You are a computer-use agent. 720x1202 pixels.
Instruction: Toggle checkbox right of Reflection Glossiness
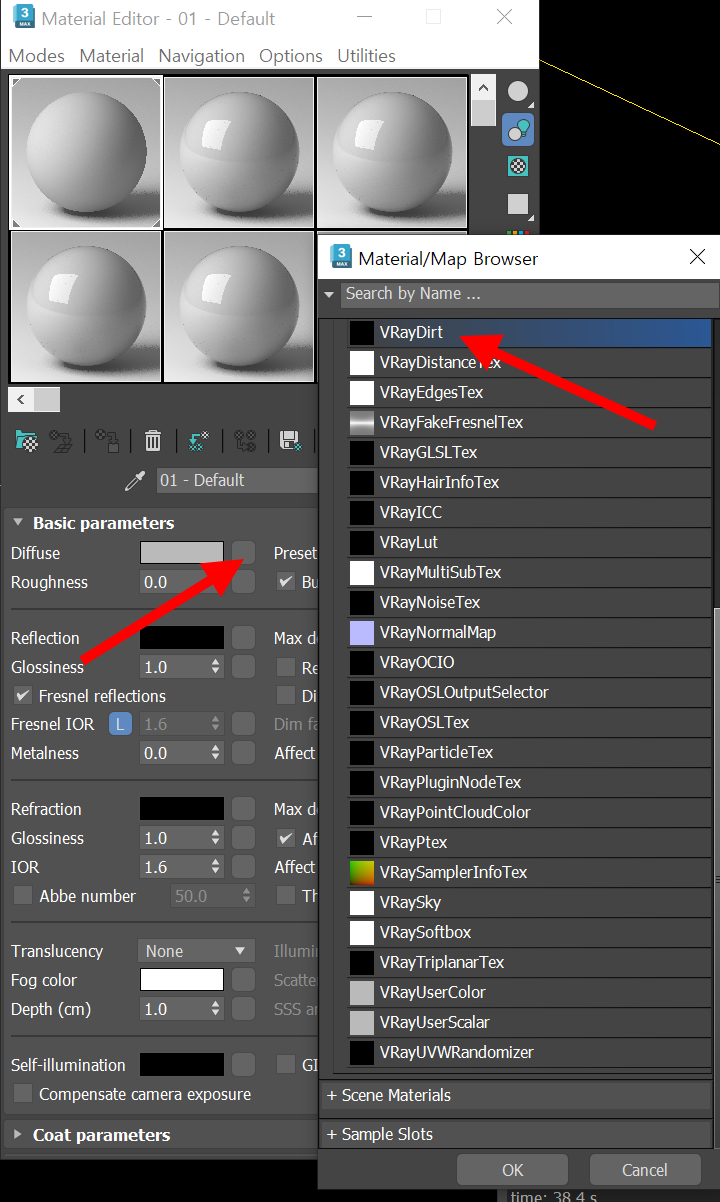(x=286, y=667)
